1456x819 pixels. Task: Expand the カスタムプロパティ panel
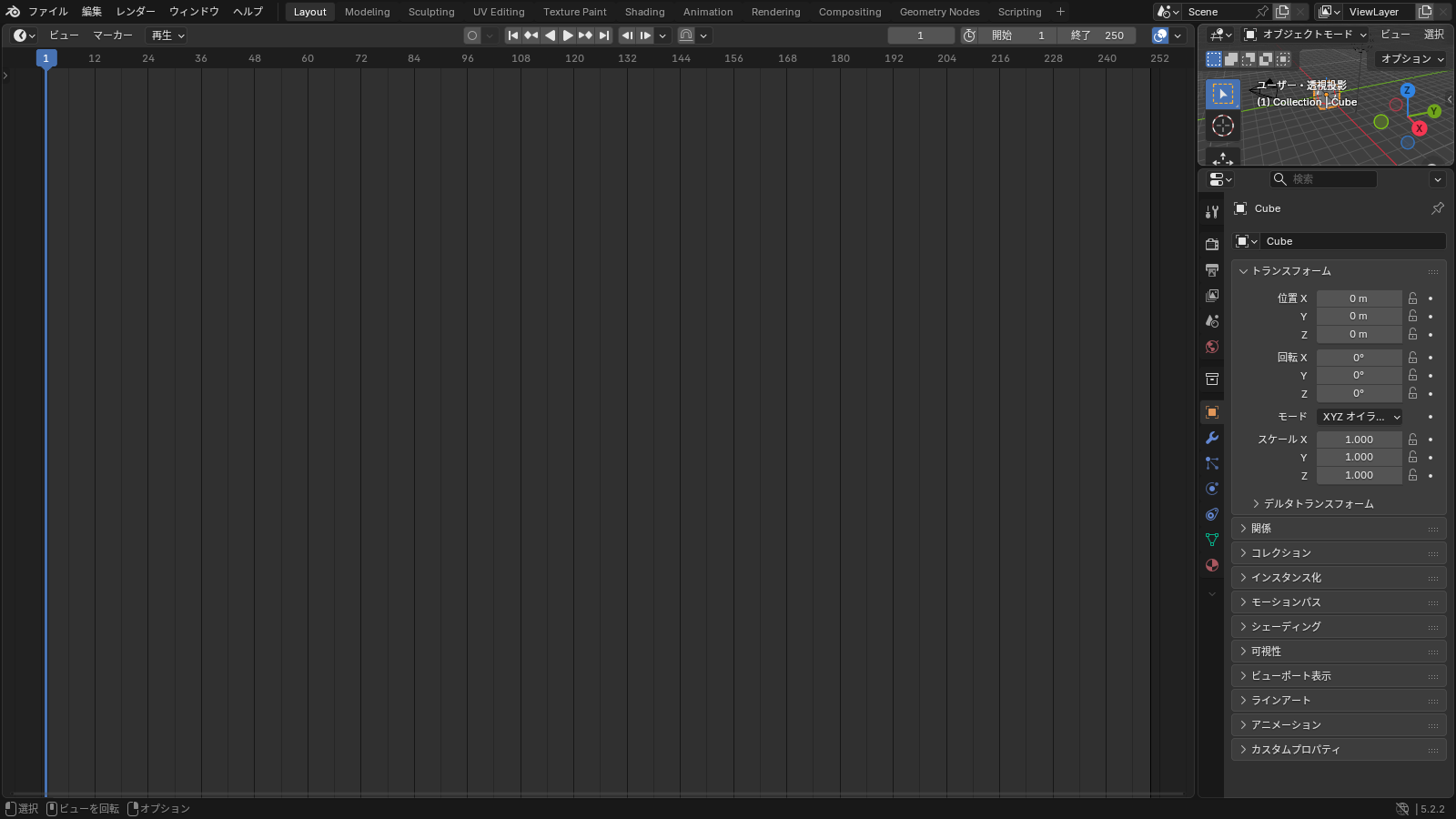coord(1339,750)
